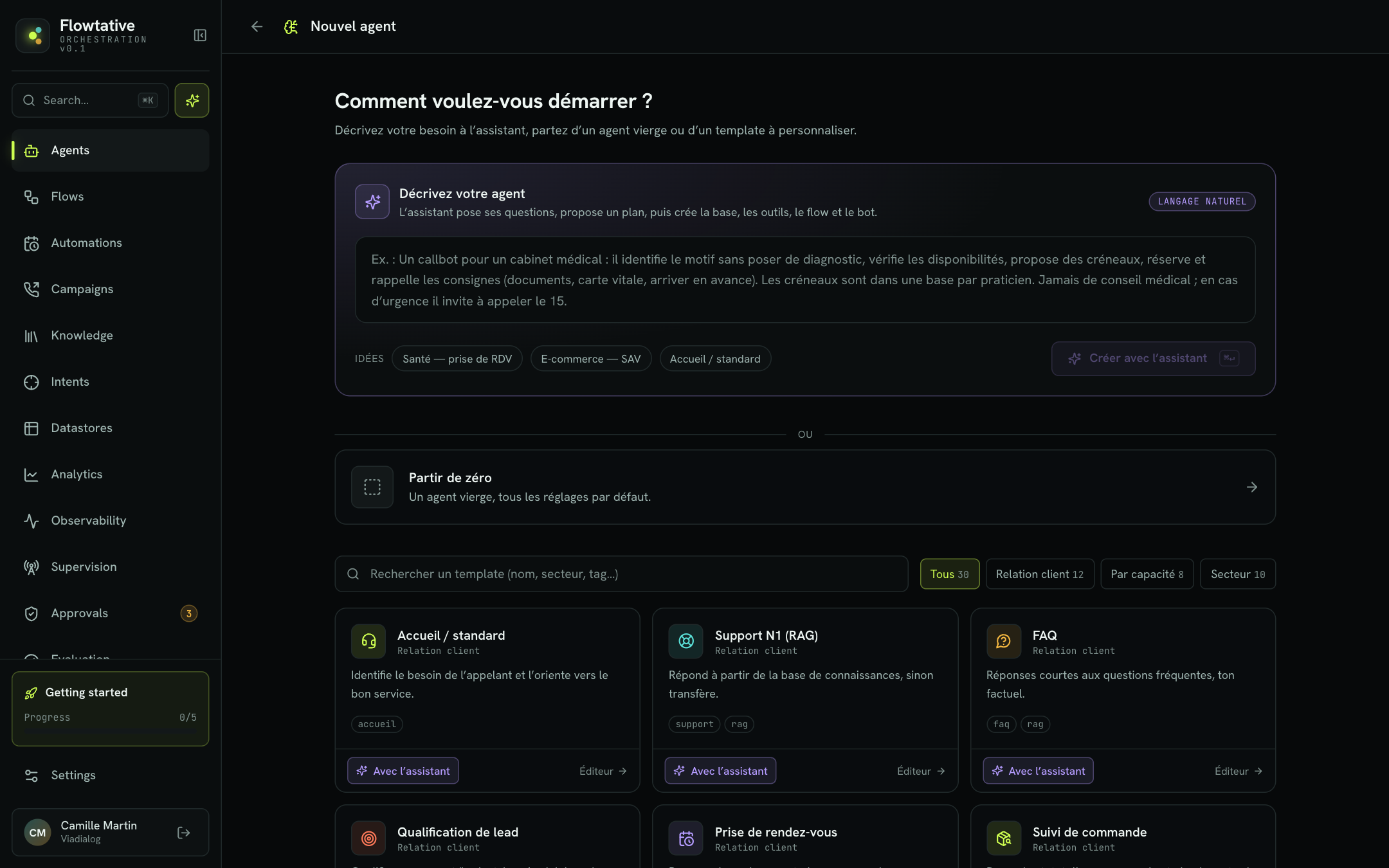1389x868 pixels.
Task: Open Campaigns phone icon in sidebar
Action: coord(32,289)
